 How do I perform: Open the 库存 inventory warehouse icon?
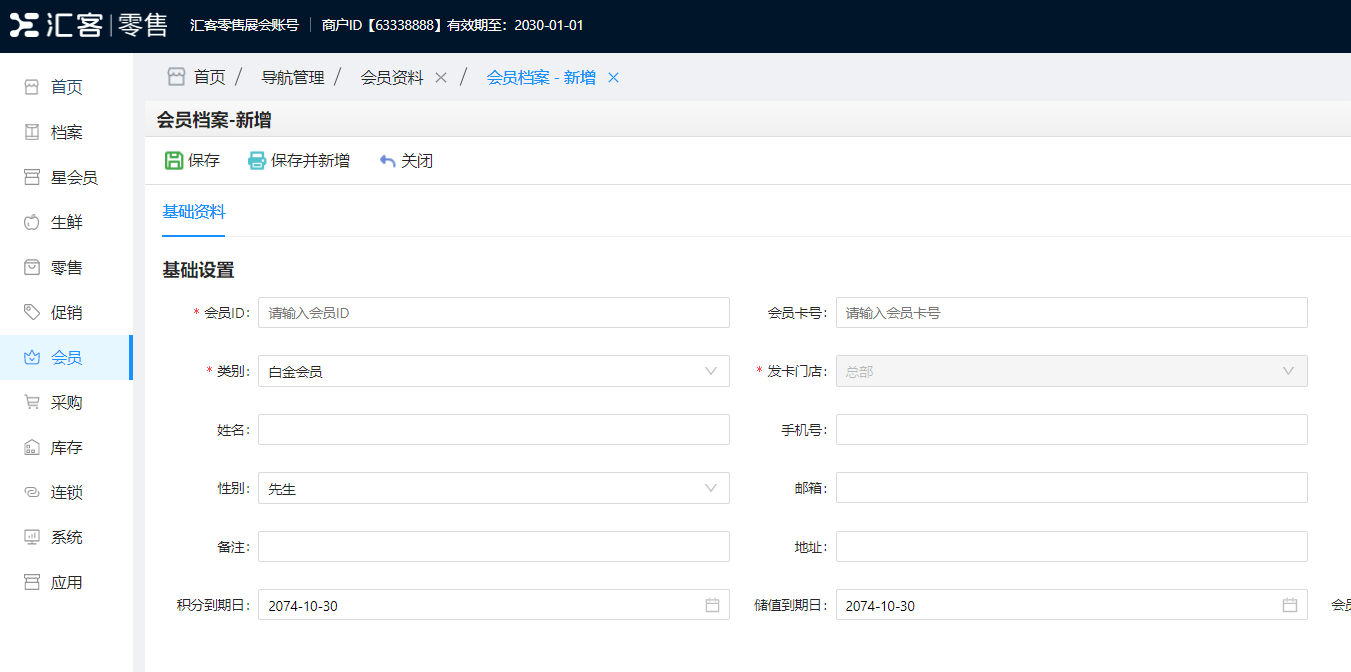point(32,448)
